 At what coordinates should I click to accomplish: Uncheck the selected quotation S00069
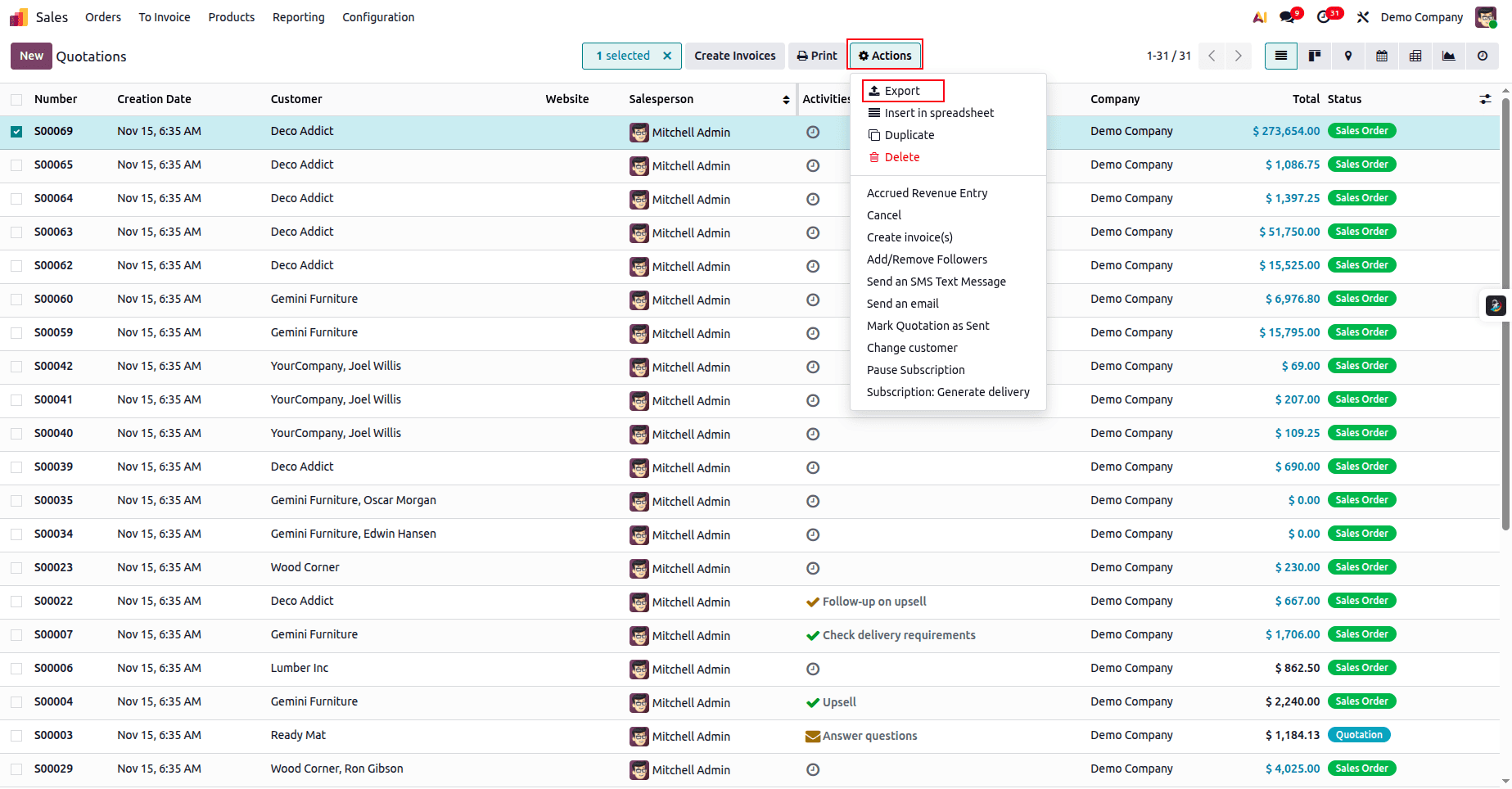click(16, 131)
